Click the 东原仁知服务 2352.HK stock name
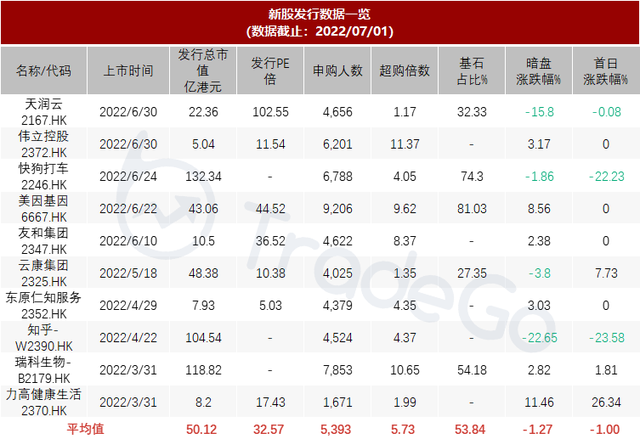Screen dimensions: 640x439 coord(44,305)
